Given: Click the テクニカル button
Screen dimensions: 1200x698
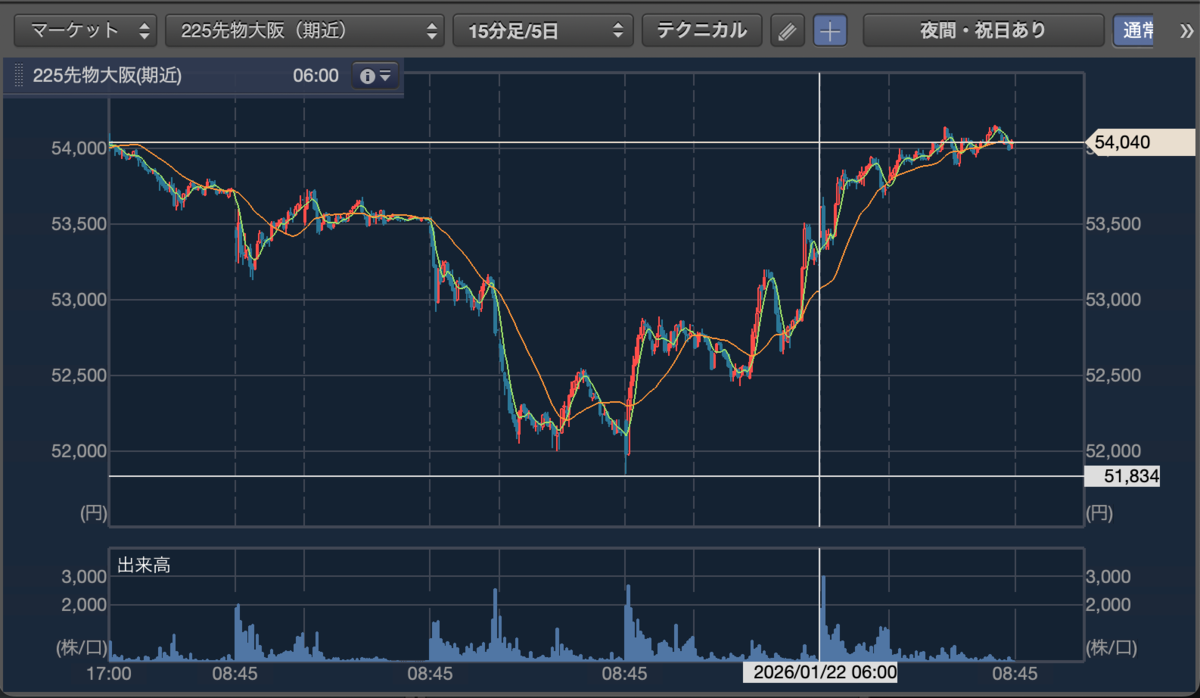Looking at the screenshot, I should 701,31.
